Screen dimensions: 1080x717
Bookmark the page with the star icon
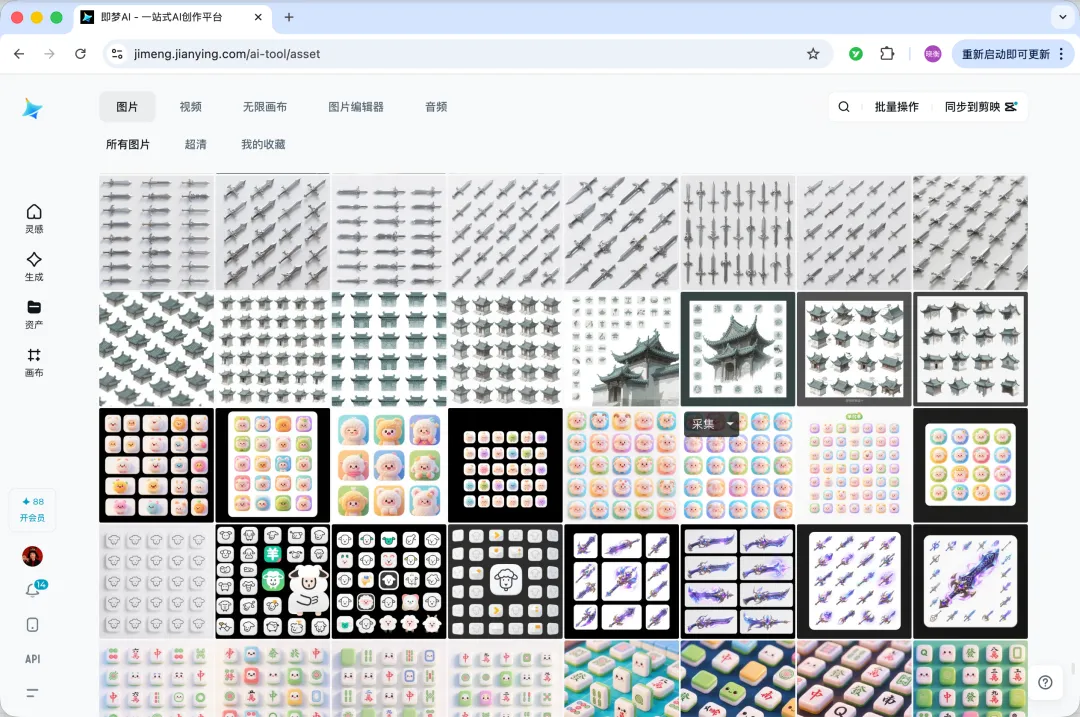[813, 54]
